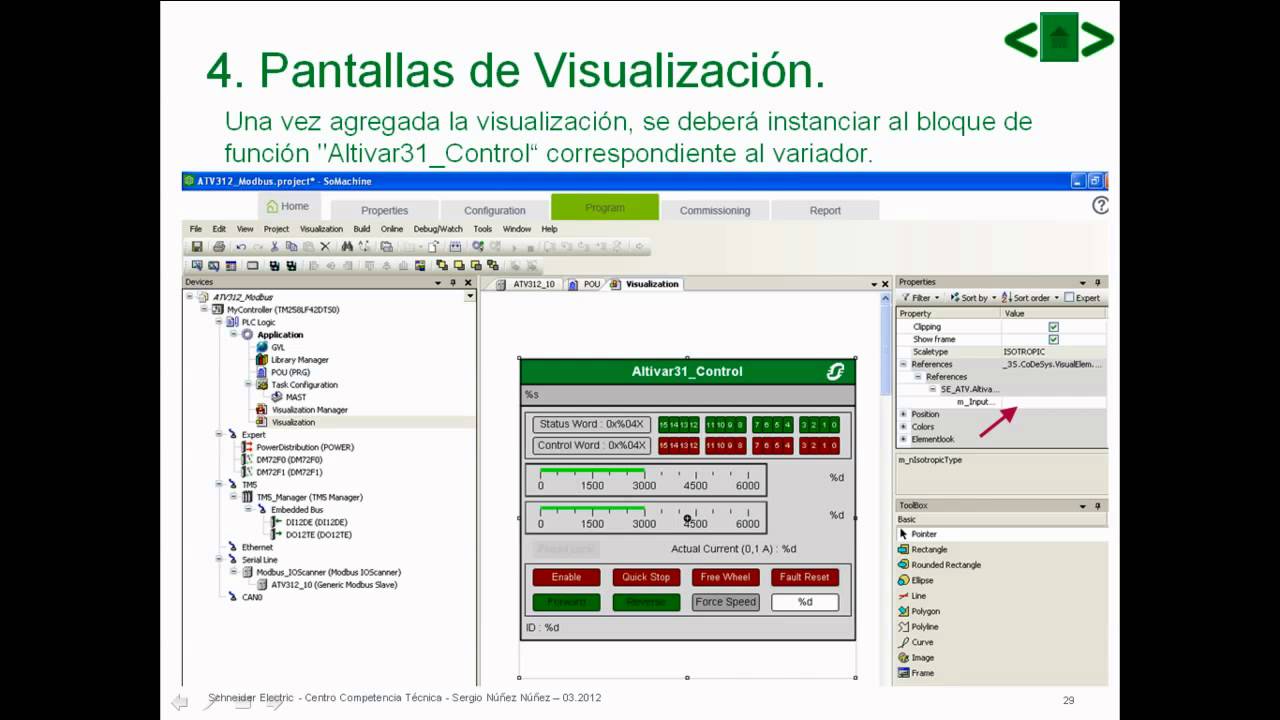This screenshot has width=1280, height=720.
Task: Click the %d input box beside Force Speed
Action: click(805, 602)
